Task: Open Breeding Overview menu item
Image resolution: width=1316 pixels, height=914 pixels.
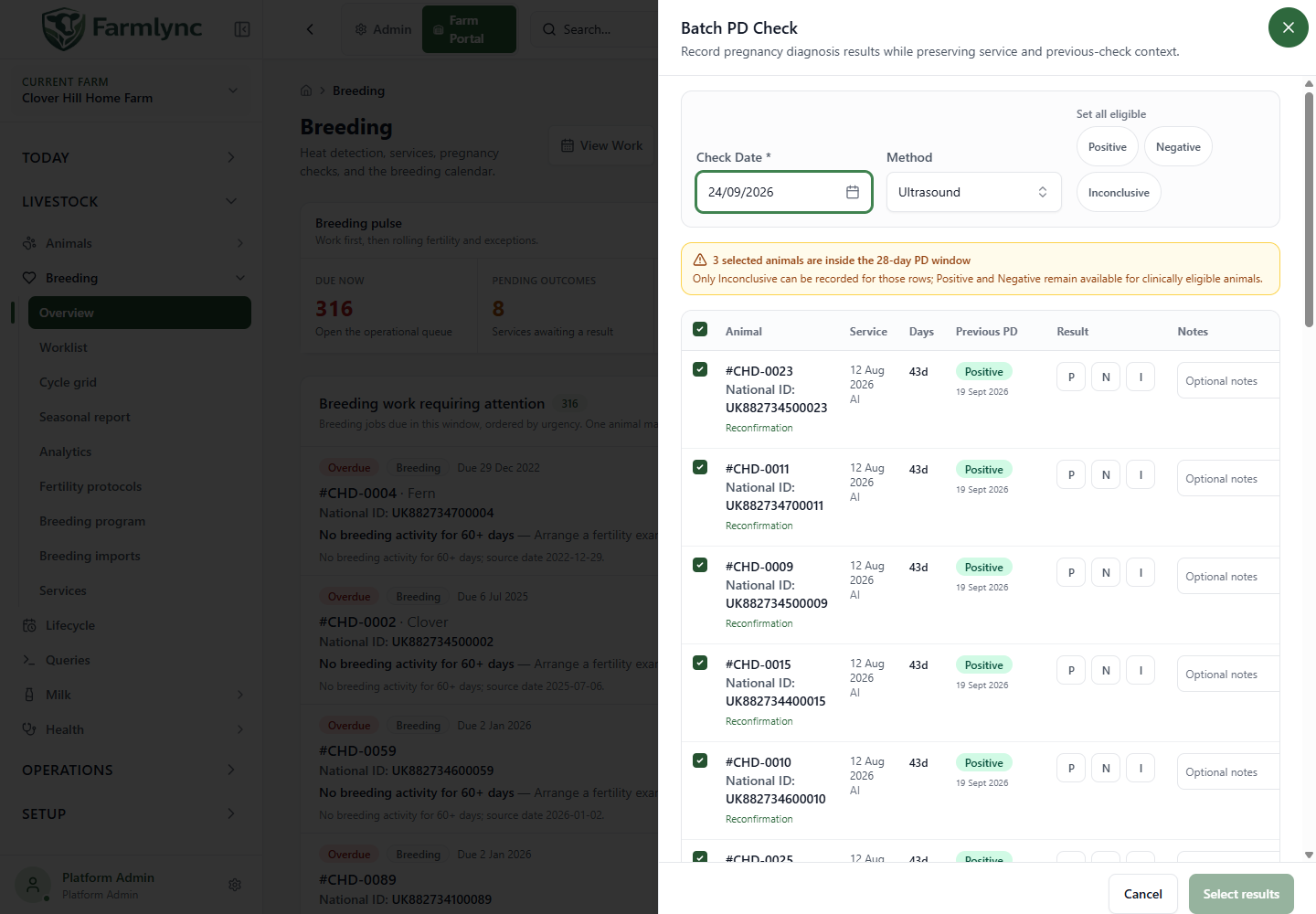Action: point(140,313)
